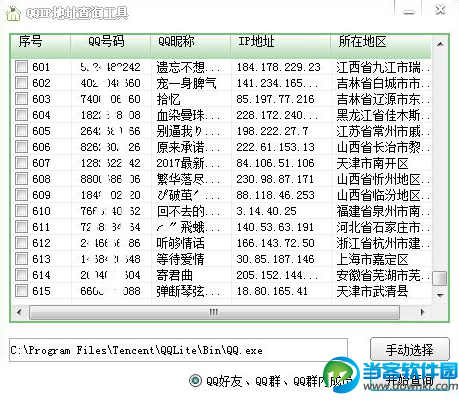Click the vertical scrollbar up arrow

pos(440,44)
